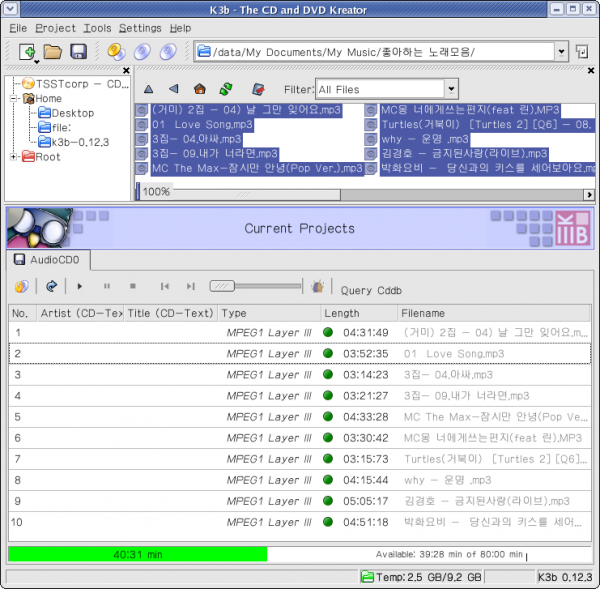Viewport: 600px width, 589px height.
Task: Click the blue circular arrow project icon
Action: coord(51,286)
